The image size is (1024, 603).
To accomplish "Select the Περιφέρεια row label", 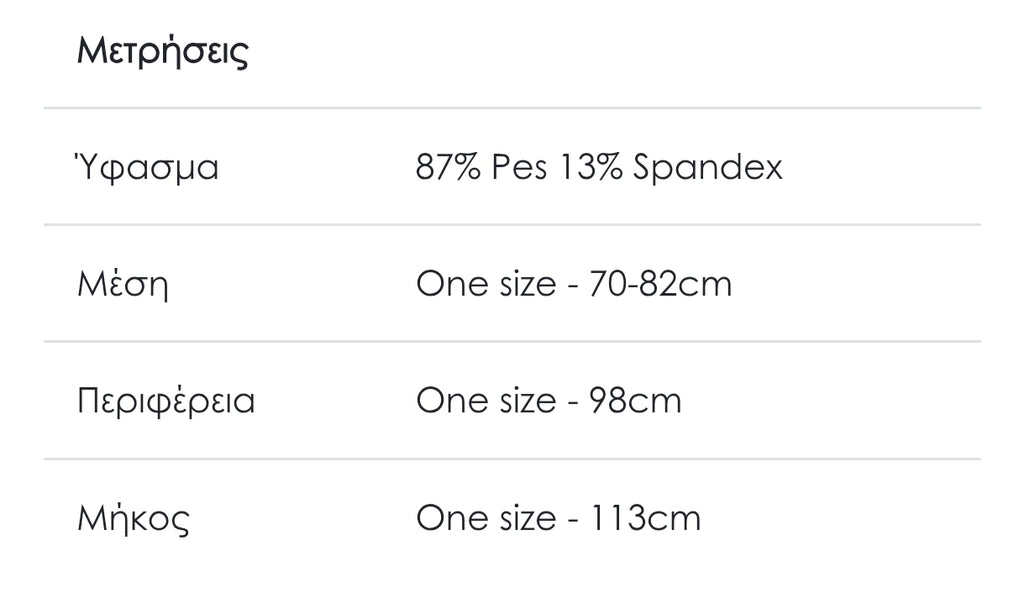I will coord(166,402).
